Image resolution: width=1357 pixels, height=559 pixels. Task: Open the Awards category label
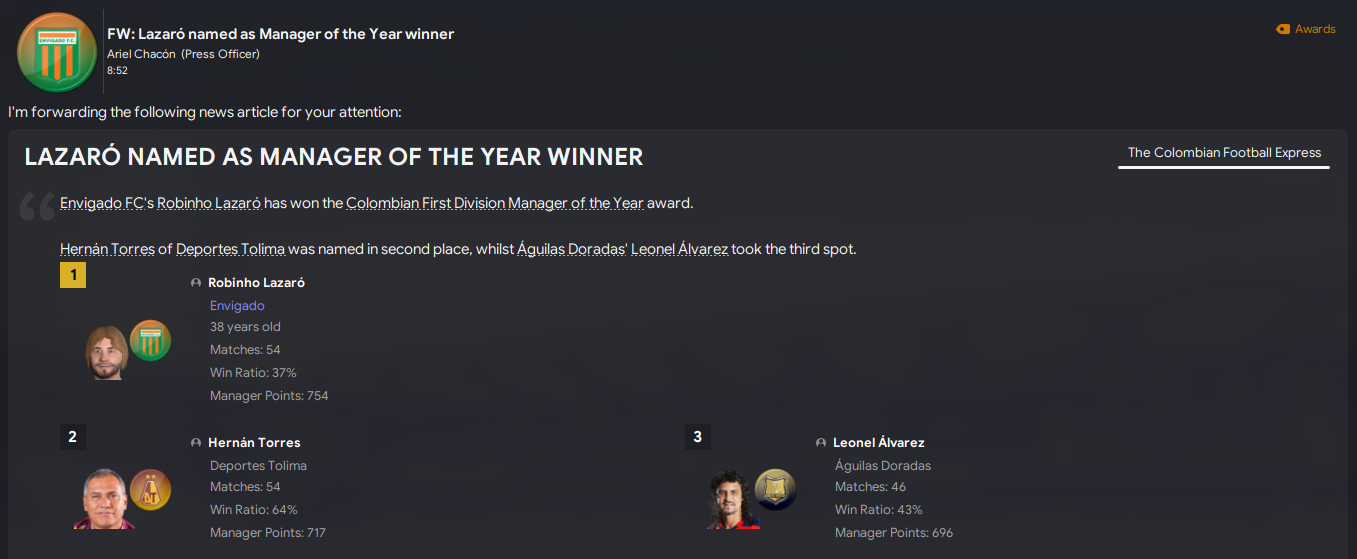pyautogui.click(x=1315, y=30)
